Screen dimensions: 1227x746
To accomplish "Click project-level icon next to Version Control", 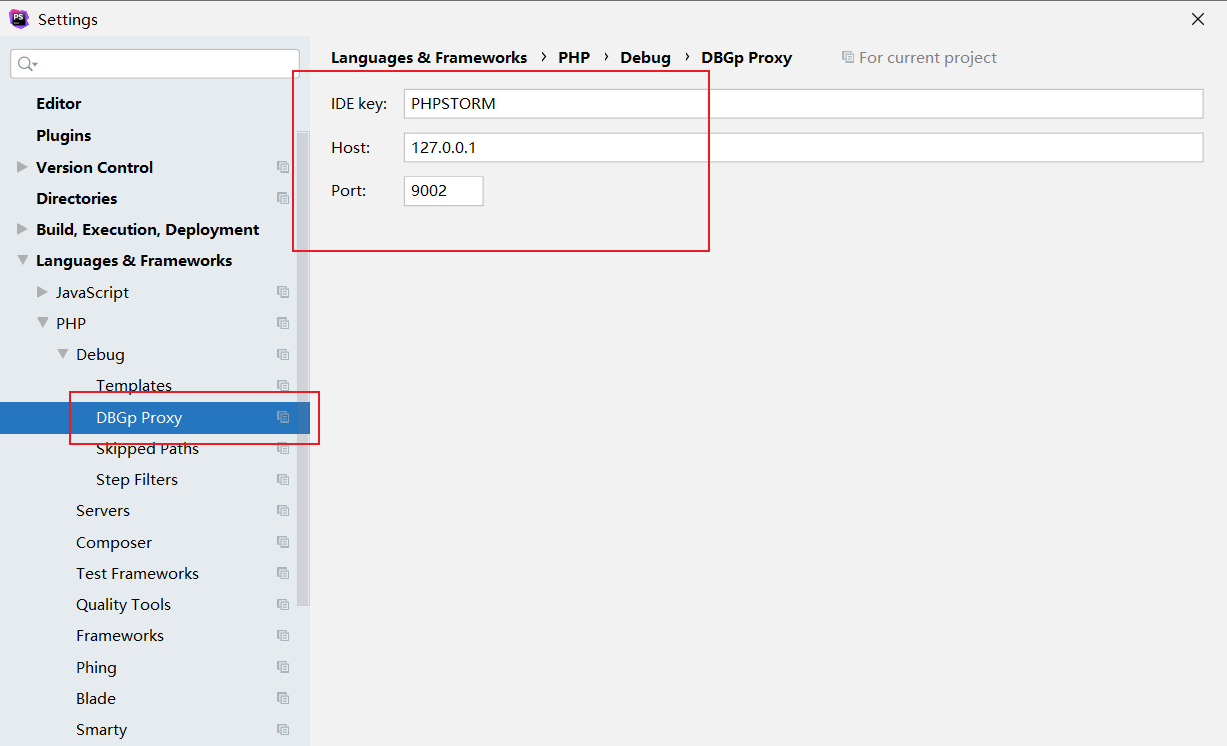I will tap(283, 167).
